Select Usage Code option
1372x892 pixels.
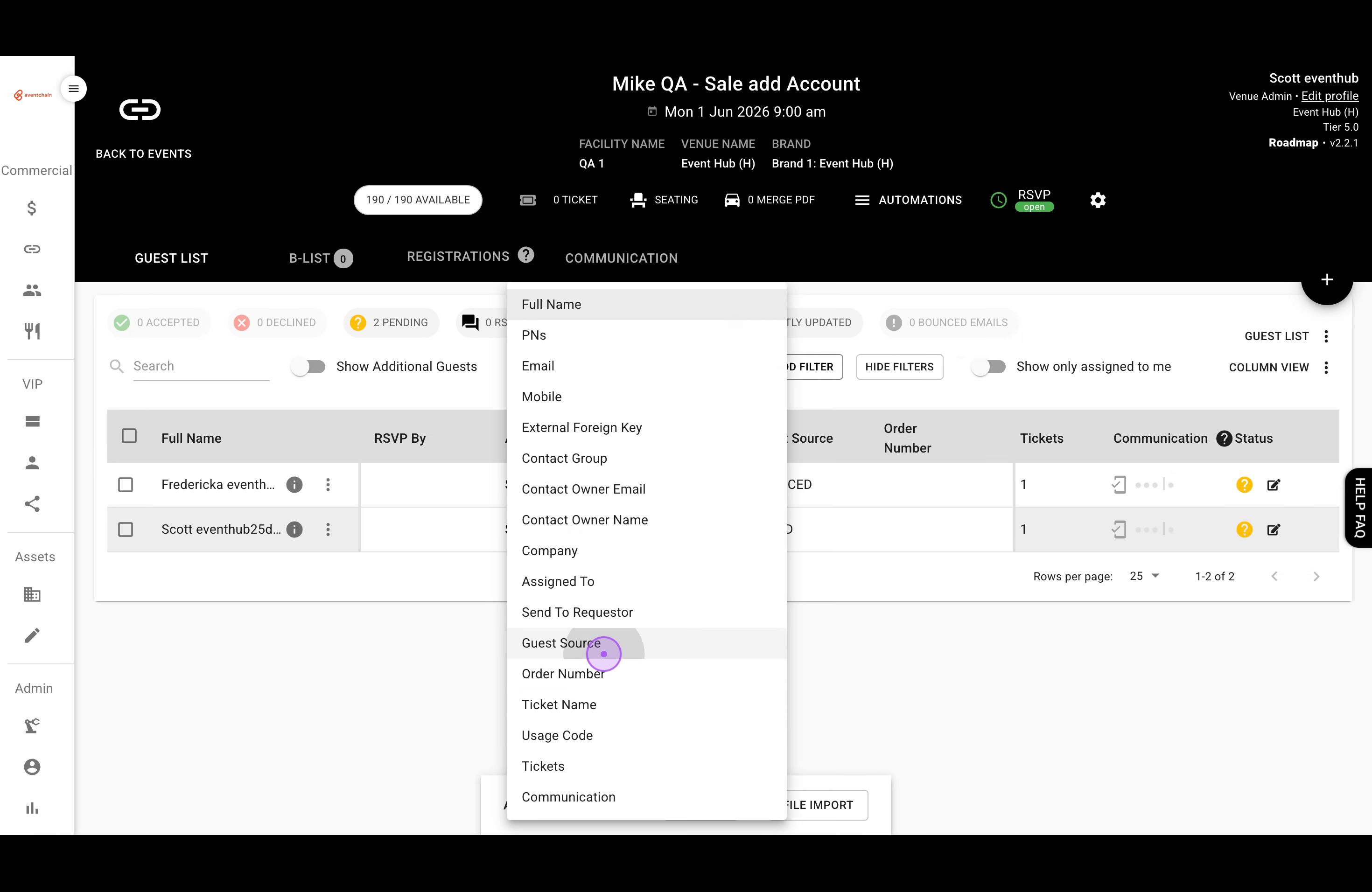click(x=647, y=735)
